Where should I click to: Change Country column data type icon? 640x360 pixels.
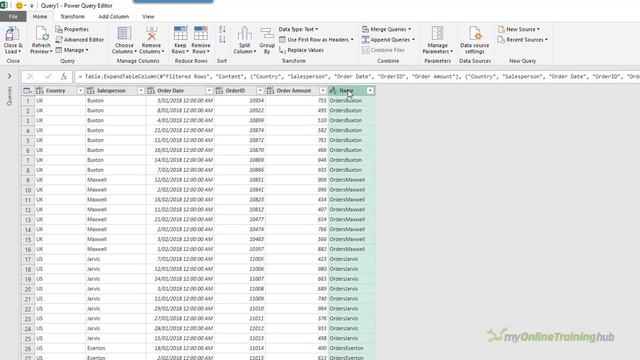tap(40, 91)
